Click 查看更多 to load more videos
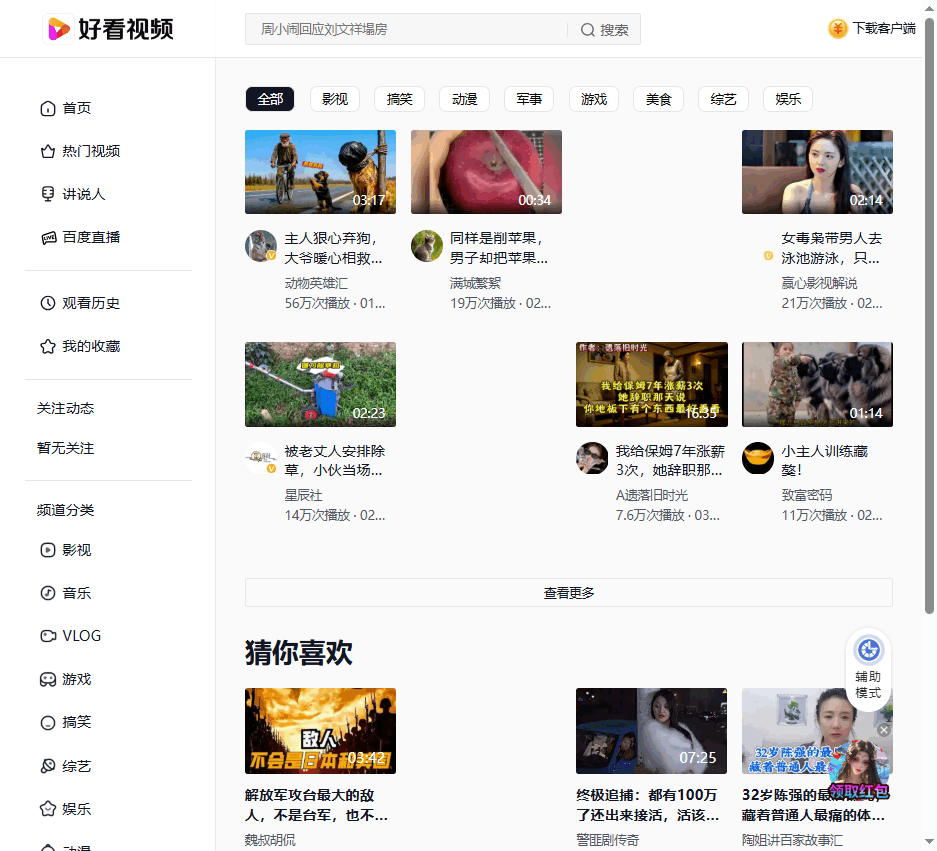937x851 pixels. click(568, 592)
